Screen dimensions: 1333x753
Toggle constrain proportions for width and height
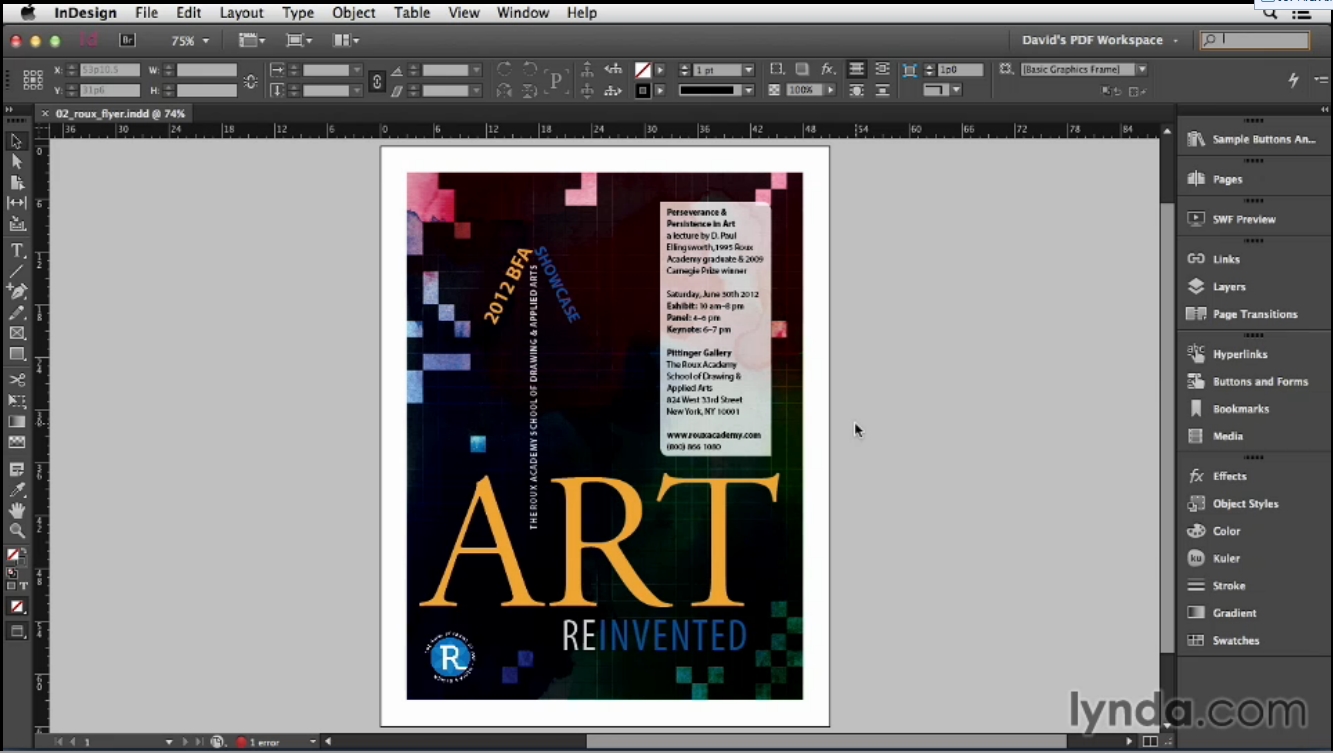[x=250, y=80]
